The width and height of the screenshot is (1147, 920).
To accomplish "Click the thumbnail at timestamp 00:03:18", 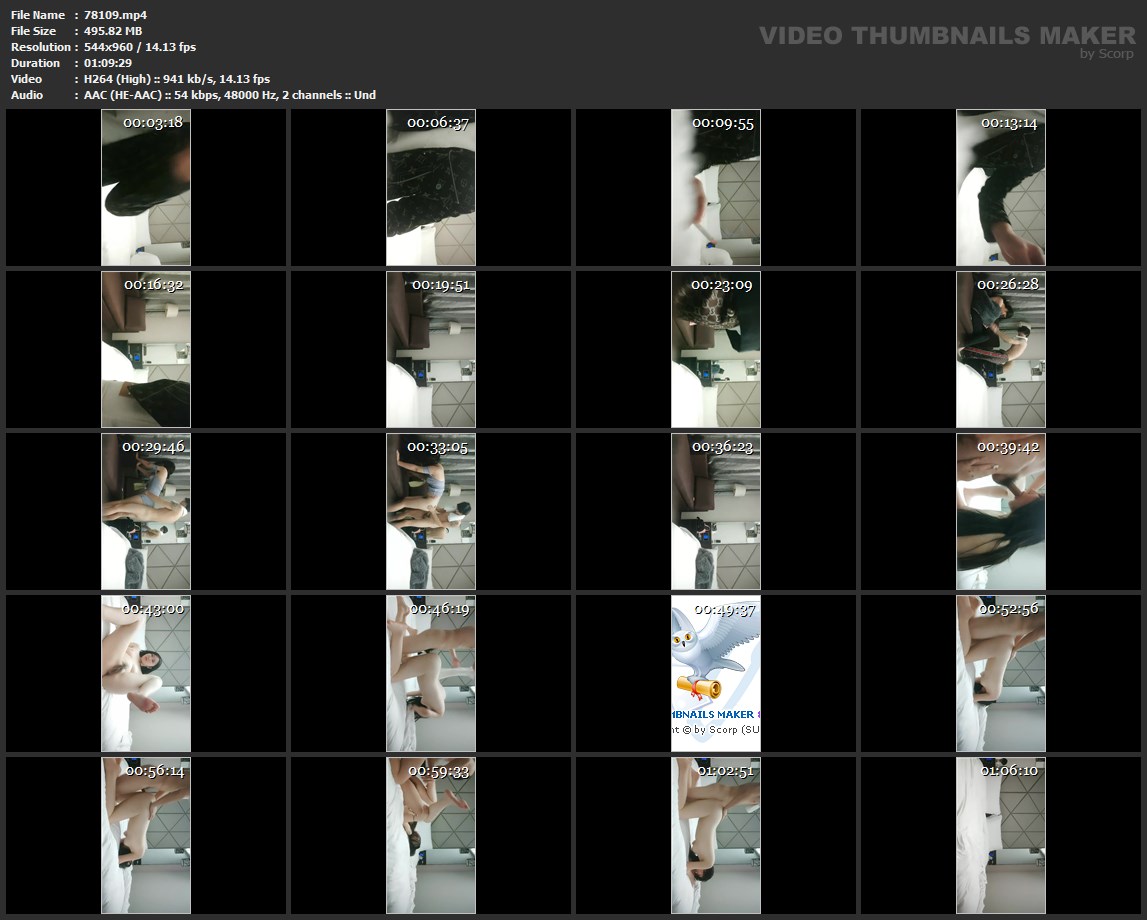I will [146, 188].
